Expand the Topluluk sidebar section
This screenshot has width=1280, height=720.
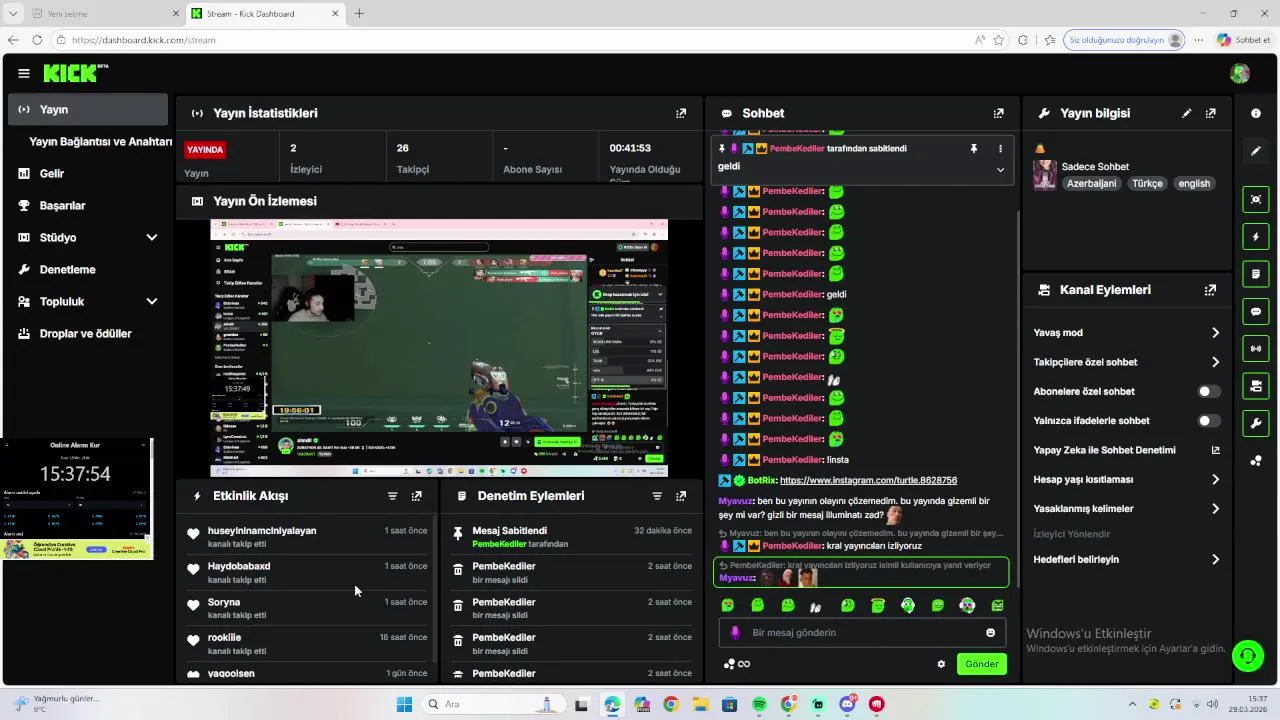tap(152, 302)
